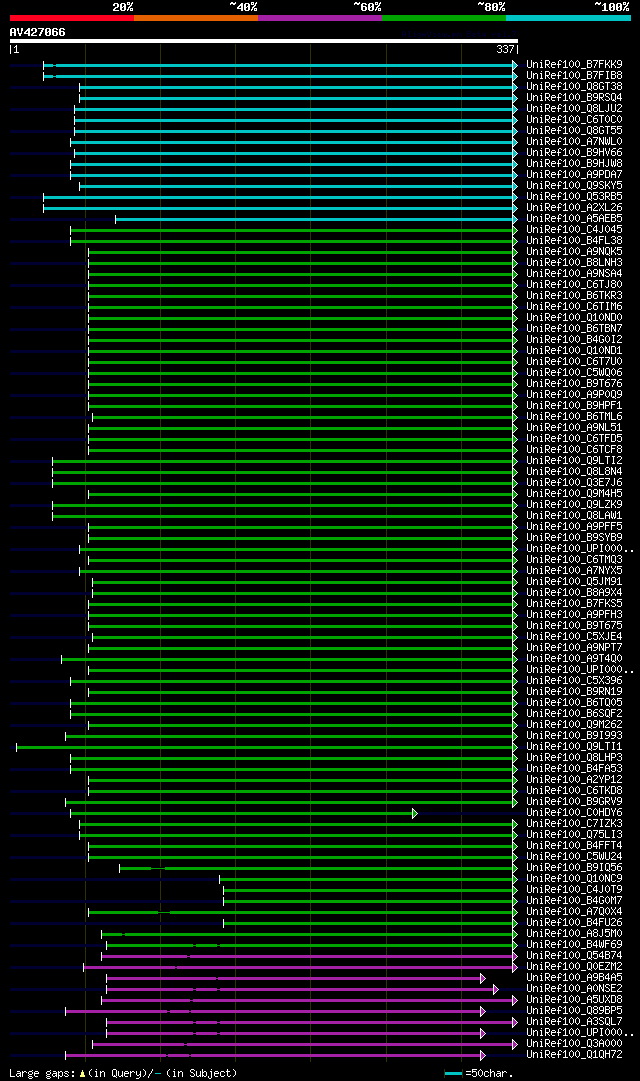Image resolution: width=640 pixels, height=1081 pixels.
Task: Select the UniRef100_A7Q0X4 label
Action: [x=574, y=913]
